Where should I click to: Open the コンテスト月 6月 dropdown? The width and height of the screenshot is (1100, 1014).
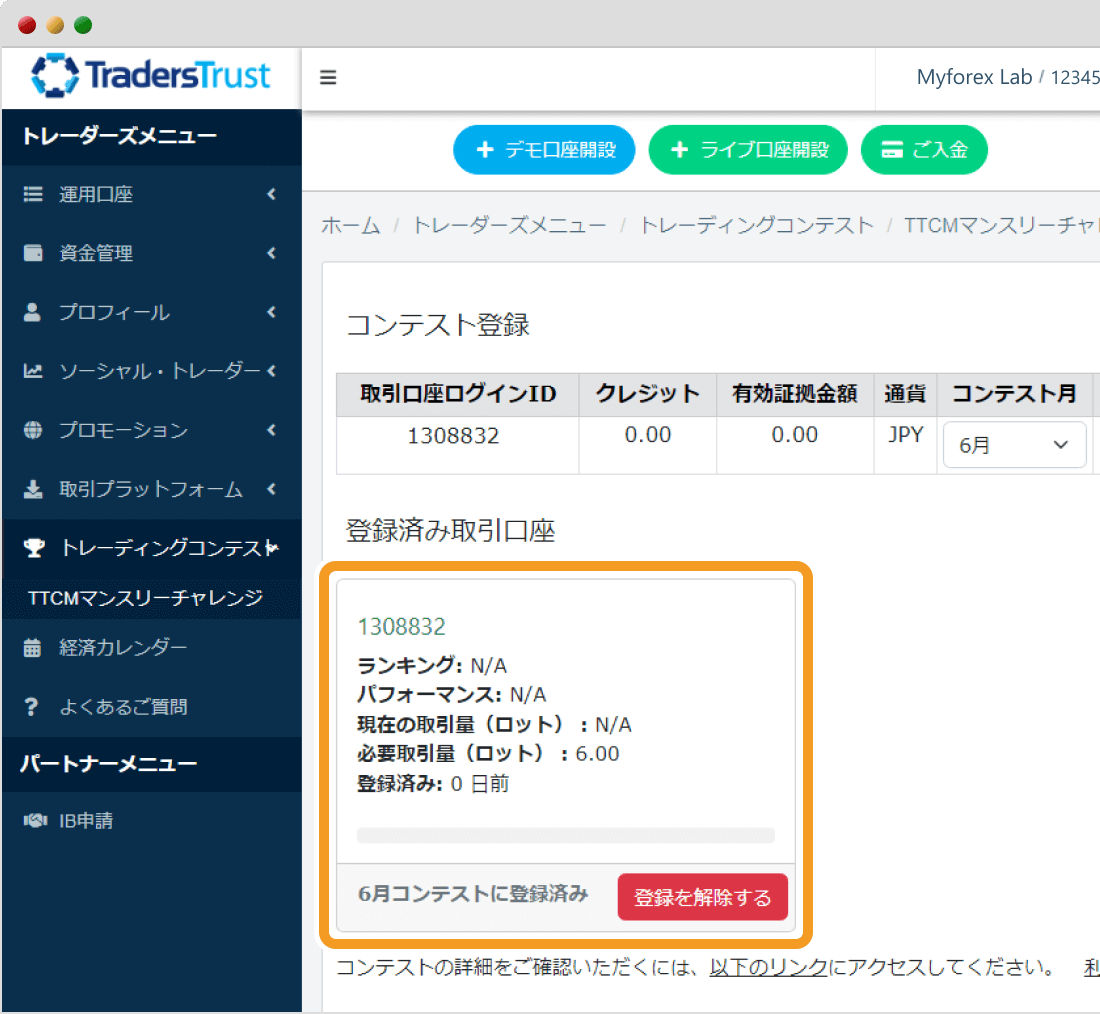[1014, 445]
